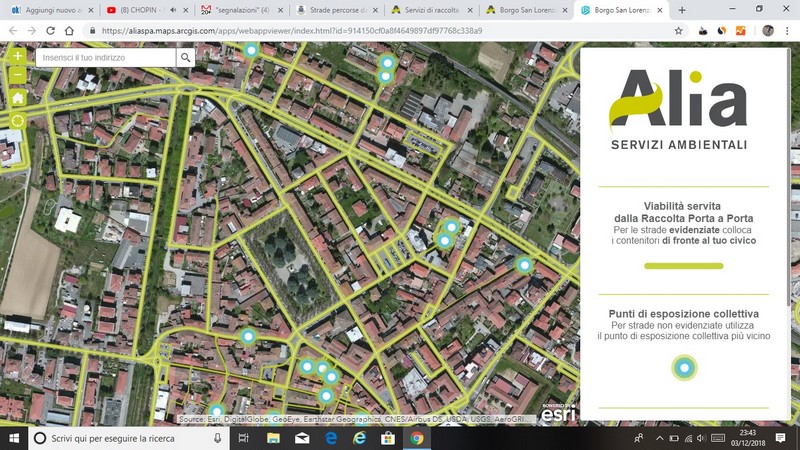Open Task View on the taskbar

pyautogui.click(x=243, y=438)
